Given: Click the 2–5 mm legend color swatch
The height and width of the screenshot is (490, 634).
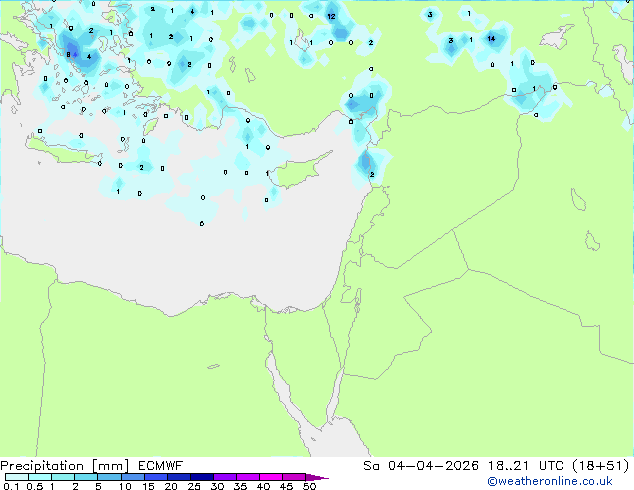Looking at the screenshot, I should click(86, 477).
